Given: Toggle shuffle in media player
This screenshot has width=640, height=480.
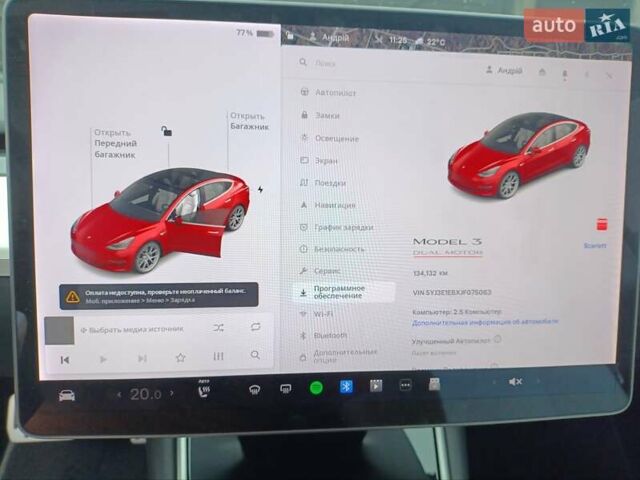Looking at the screenshot, I should coord(218,328).
